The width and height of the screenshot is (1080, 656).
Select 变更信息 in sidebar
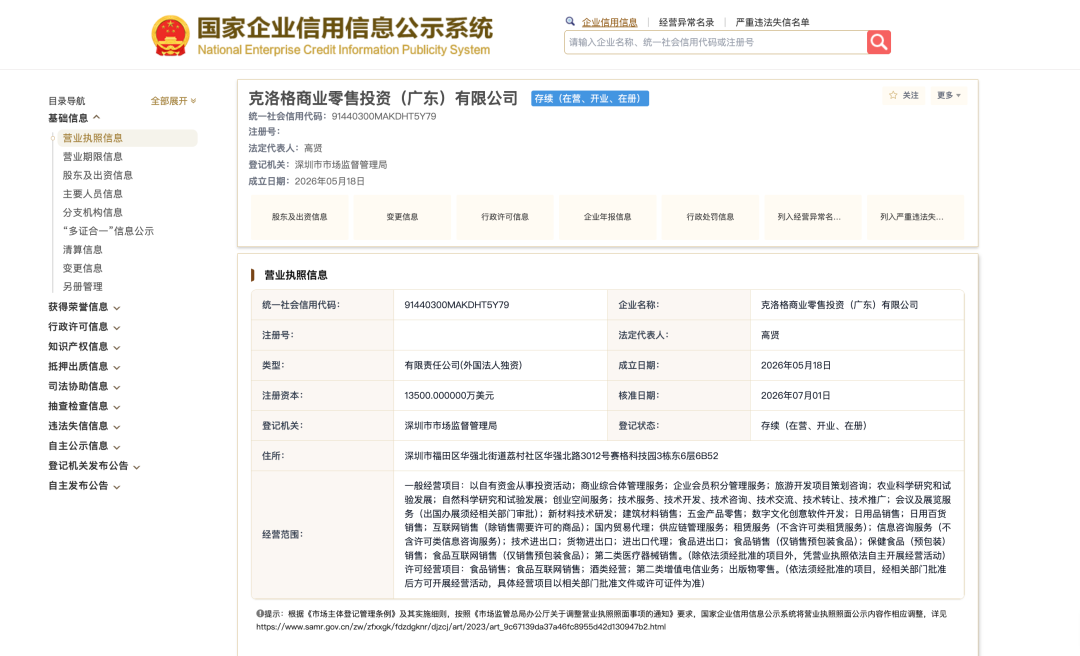click(83, 268)
